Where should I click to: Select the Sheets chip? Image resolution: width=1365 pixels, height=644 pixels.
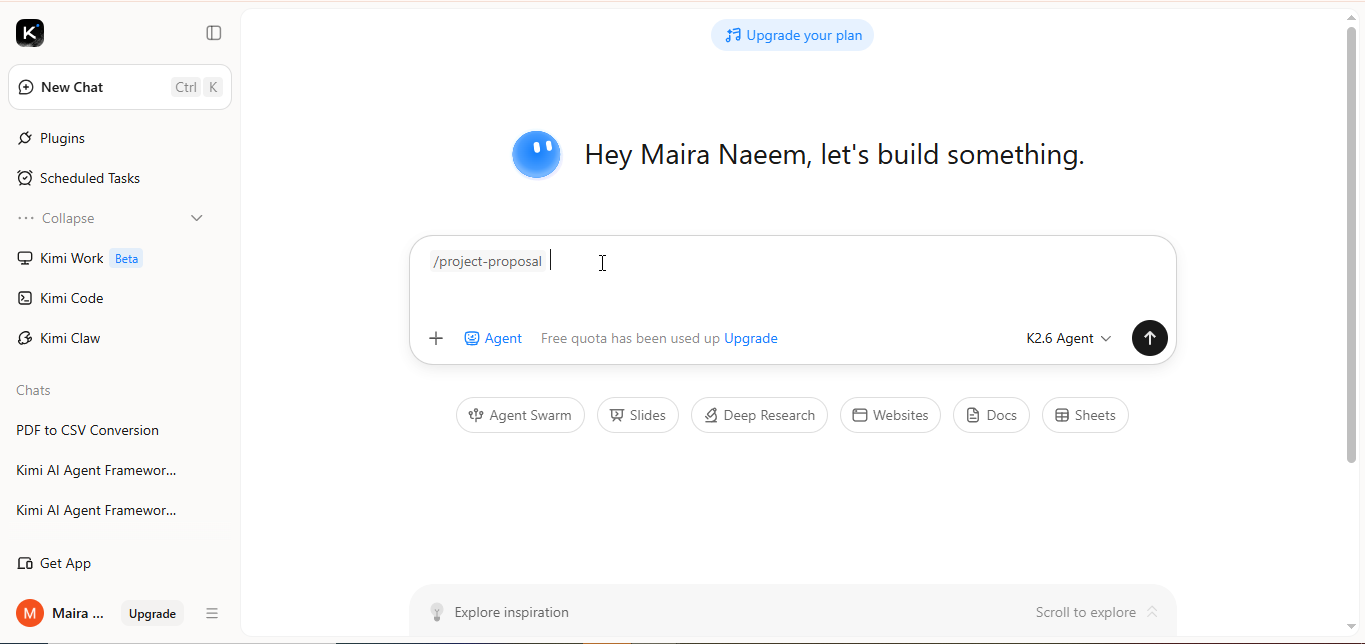click(x=1085, y=415)
